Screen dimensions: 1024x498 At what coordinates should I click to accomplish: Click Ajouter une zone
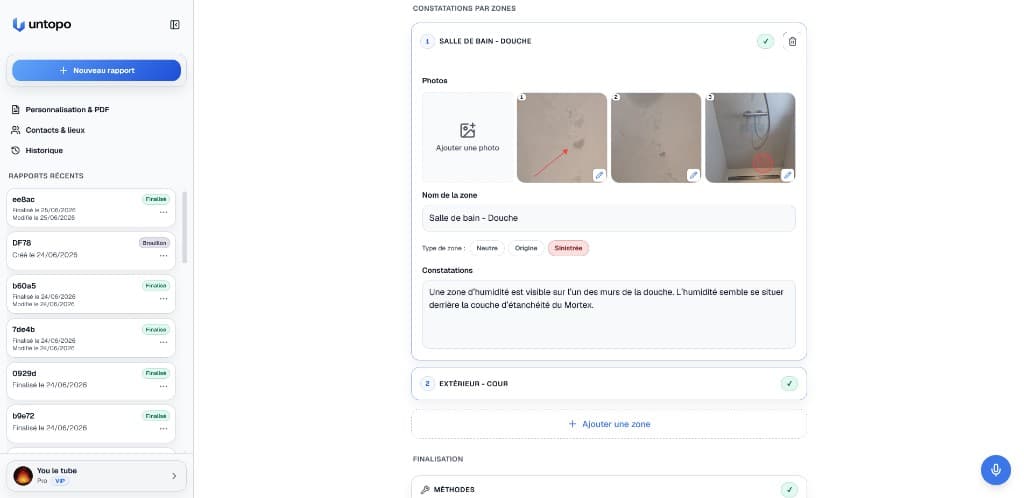pos(609,424)
